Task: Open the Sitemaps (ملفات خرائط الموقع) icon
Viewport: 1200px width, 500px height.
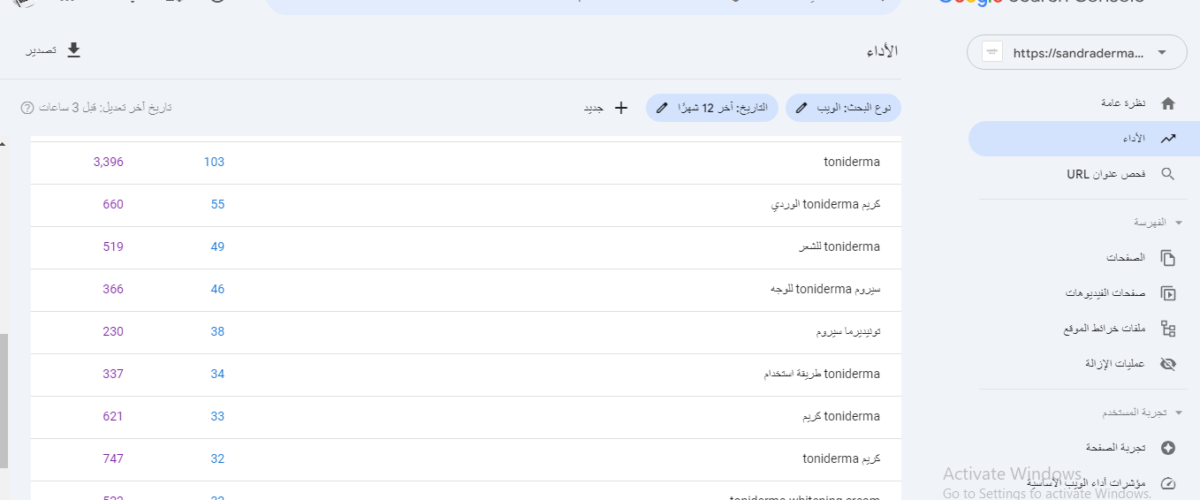Action: (x=1167, y=328)
